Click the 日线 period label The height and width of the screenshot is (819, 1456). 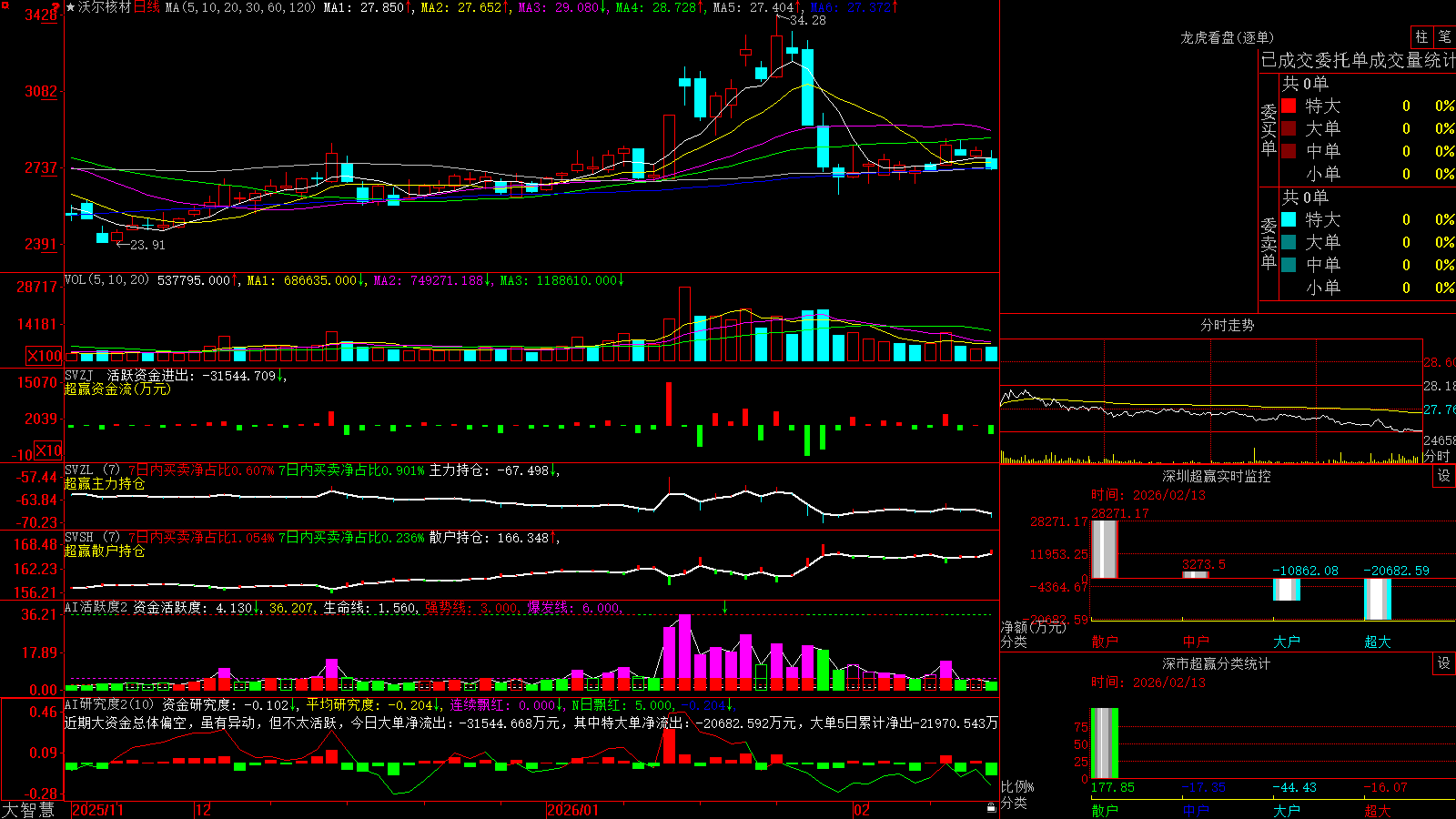147,7
